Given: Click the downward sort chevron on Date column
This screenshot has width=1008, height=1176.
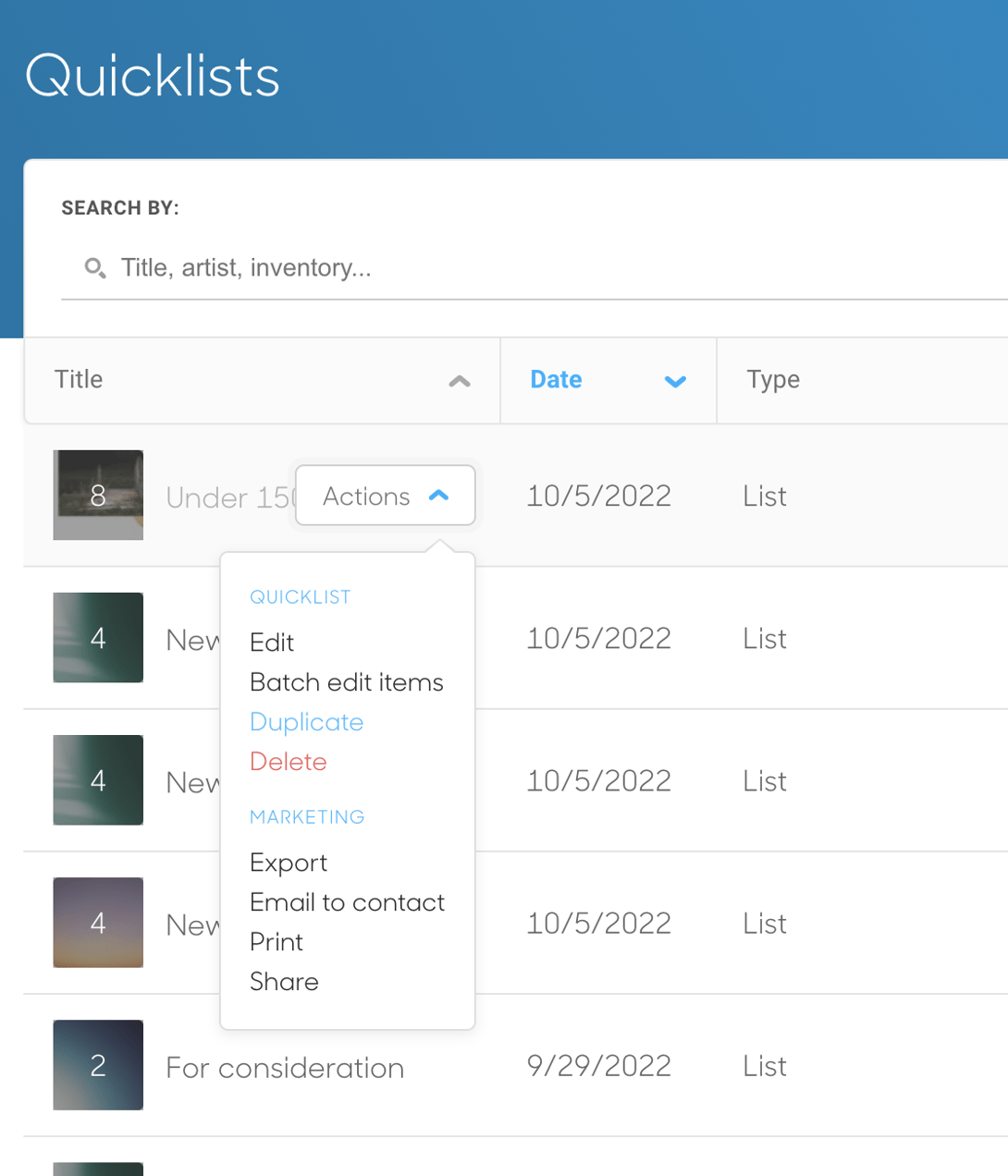Looking at the screenshot, I should pyautogui.click(x=676, y=381).
